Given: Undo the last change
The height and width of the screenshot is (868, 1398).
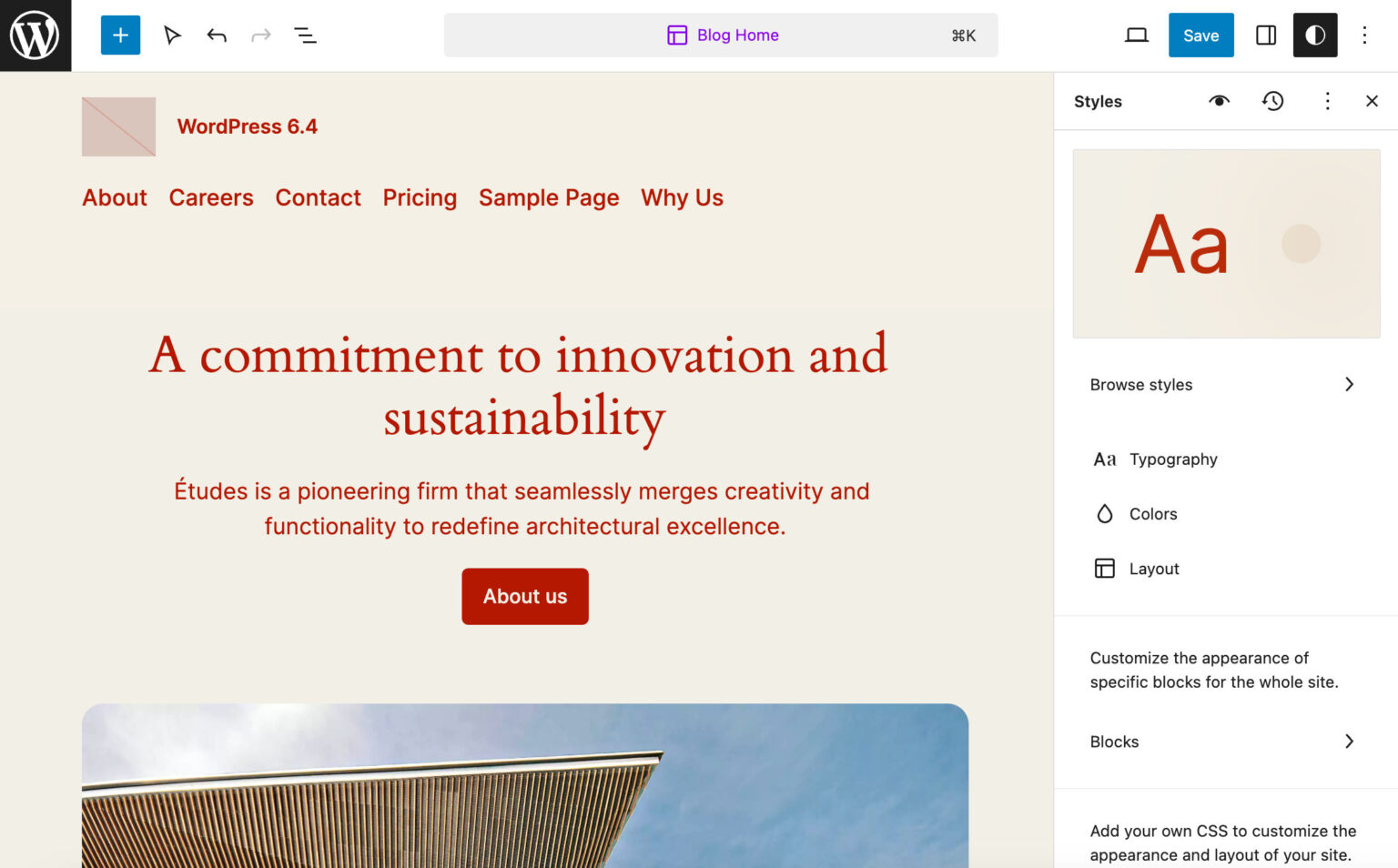Looking at the screenshot, I should click(x=217, y=35).
